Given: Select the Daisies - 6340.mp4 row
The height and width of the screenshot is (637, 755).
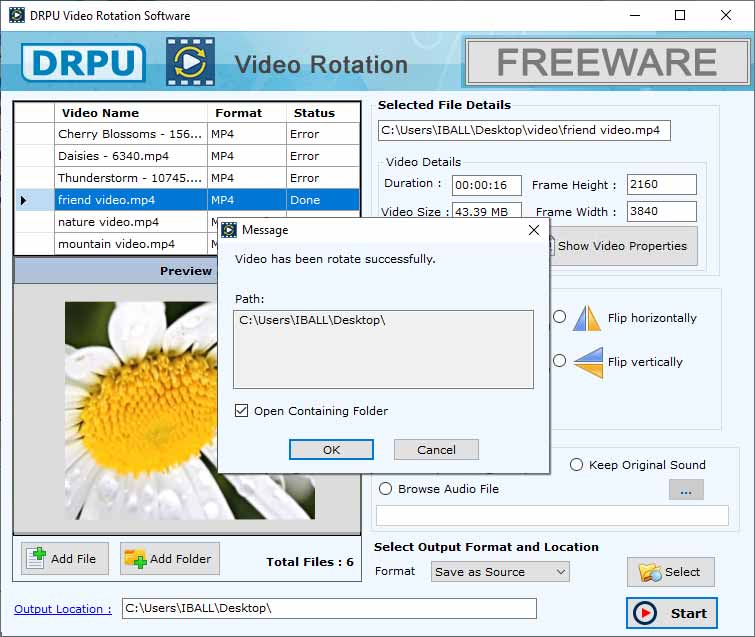Looking at the screenshot, I should point(187,156).
